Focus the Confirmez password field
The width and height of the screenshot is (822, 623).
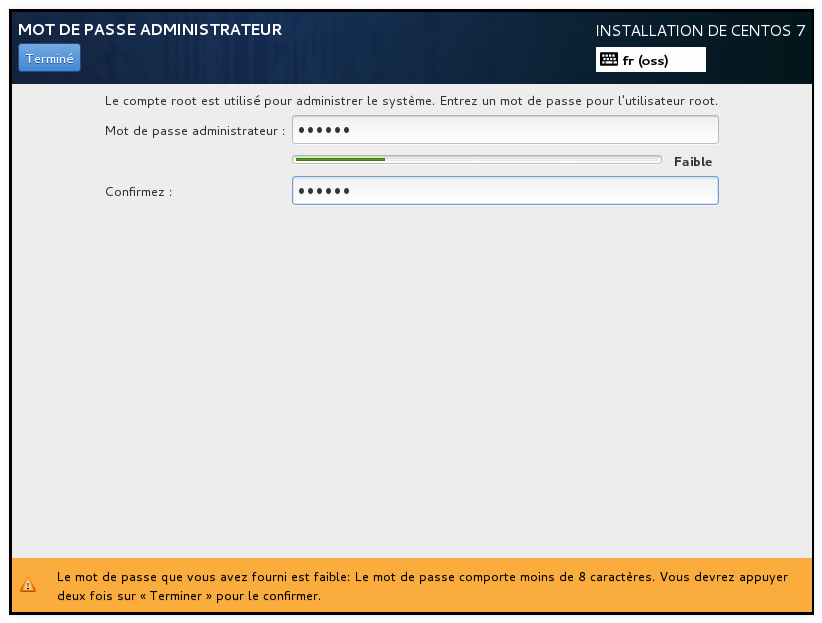(x=505, y=191)
